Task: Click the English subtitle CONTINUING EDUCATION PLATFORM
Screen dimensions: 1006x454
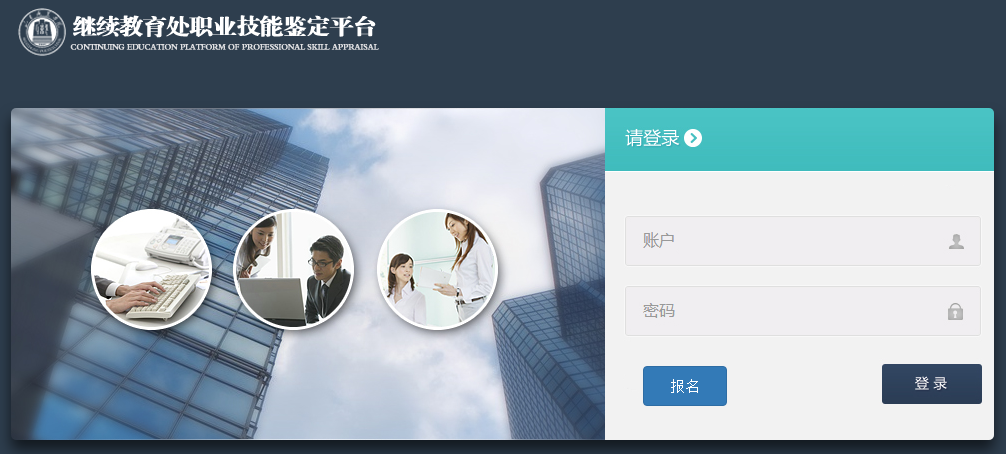Action: [x=225, y=47]
